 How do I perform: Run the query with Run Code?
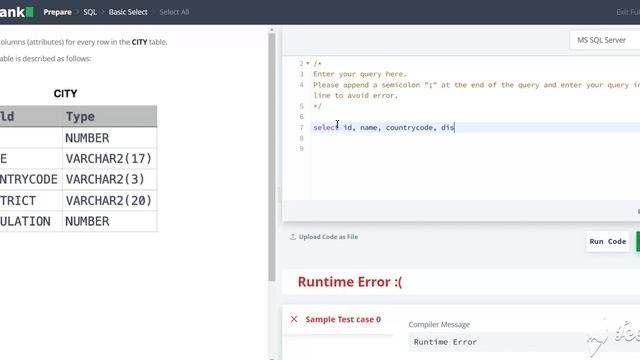607,241
